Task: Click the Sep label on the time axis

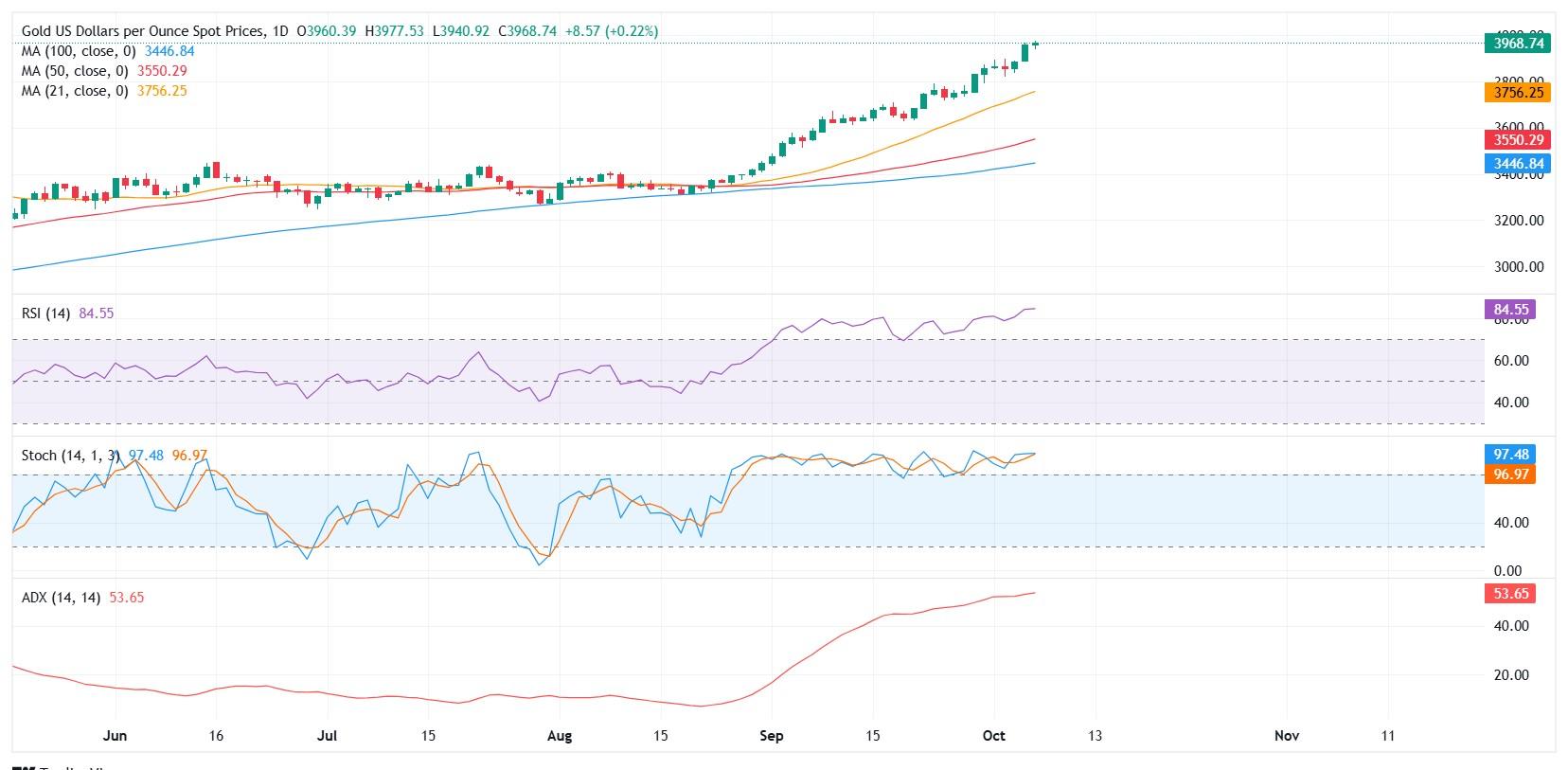Action: tap(772, 736)
